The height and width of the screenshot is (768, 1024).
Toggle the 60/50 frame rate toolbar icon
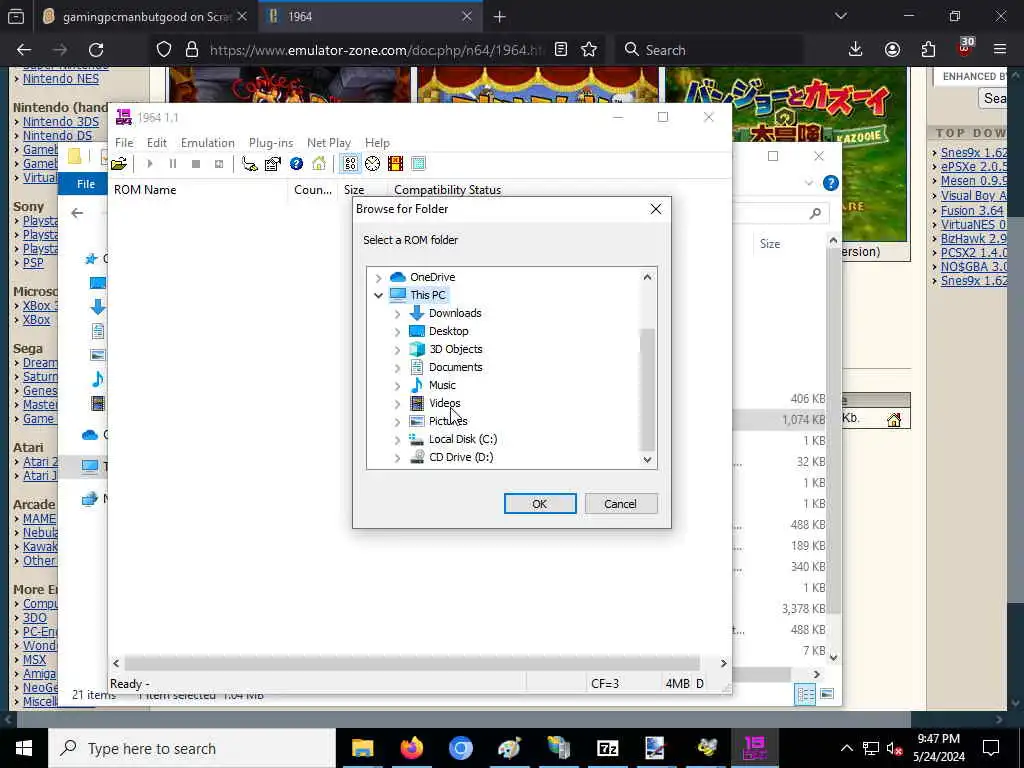tap(350, 164)
